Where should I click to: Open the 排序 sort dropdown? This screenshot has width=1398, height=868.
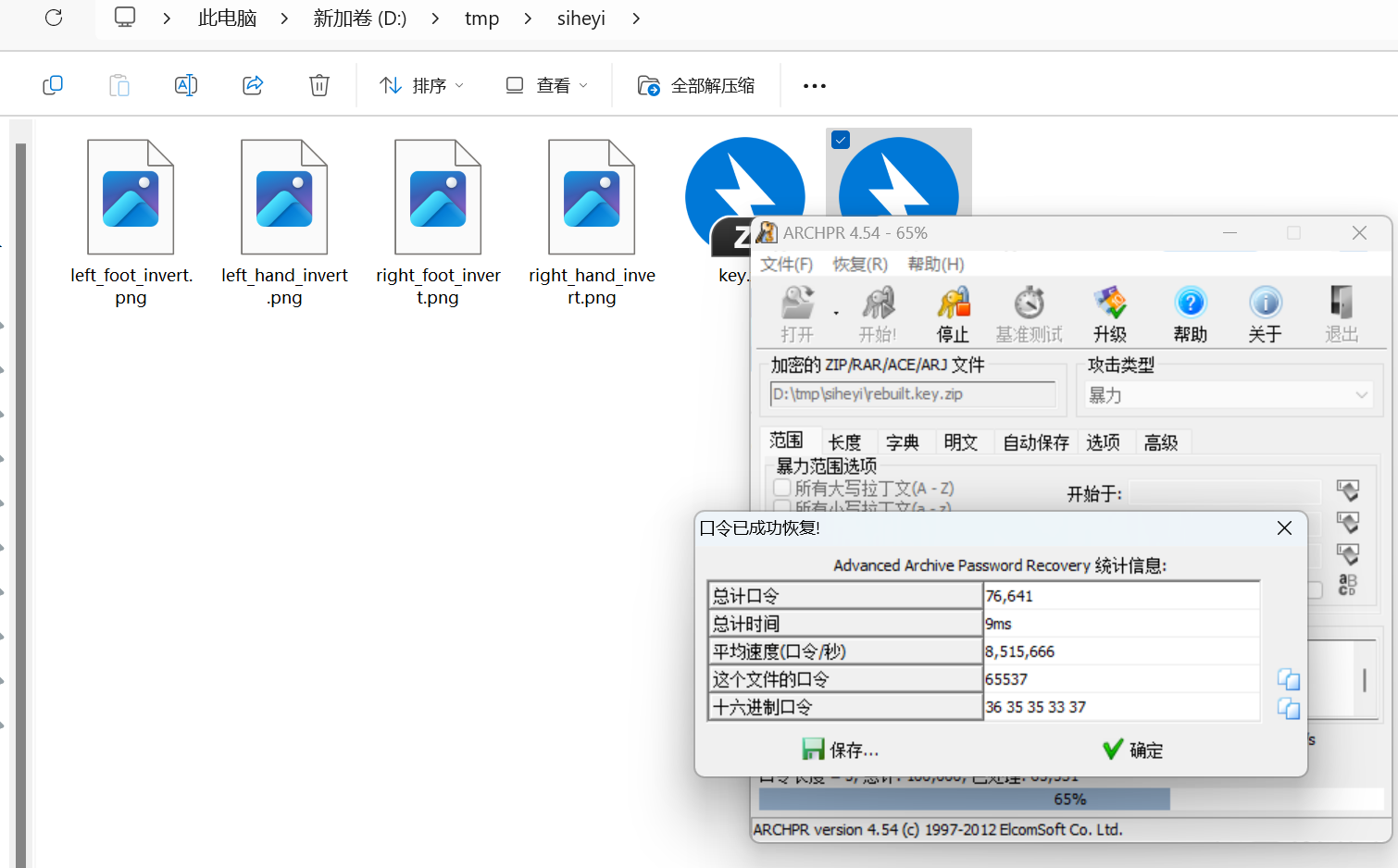point(422,85)
